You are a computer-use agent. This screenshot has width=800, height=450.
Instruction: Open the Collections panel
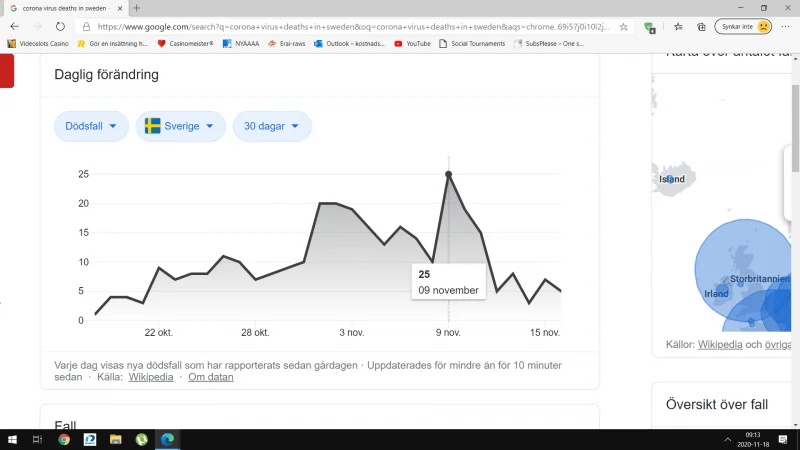[x=702, y=27]
